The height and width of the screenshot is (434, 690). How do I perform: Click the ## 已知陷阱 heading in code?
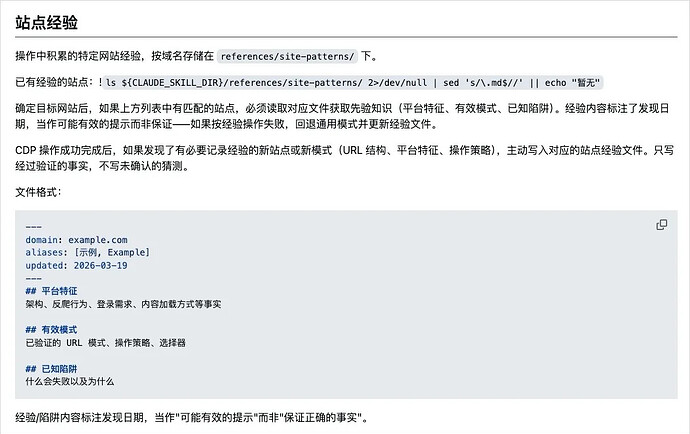pyautogui.click(x=51, y=369)
